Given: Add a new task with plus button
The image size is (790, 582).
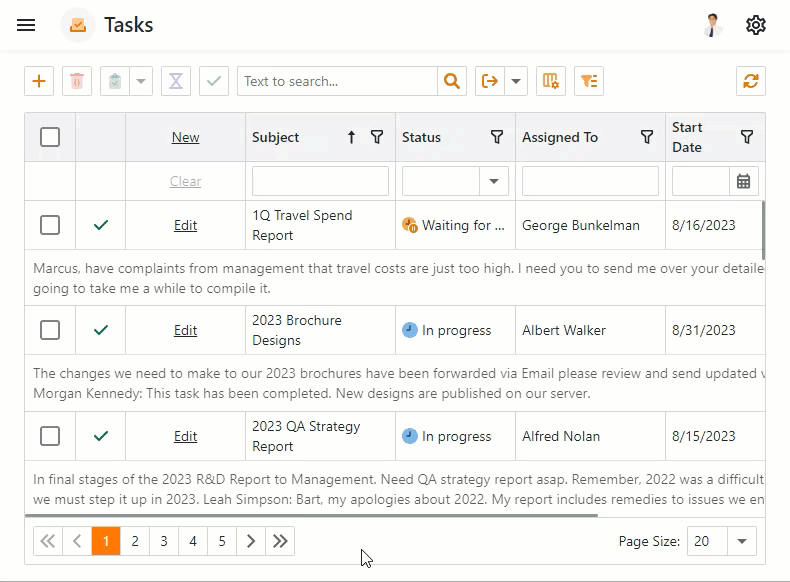Looking at the screenshot, I should point(39,81).
